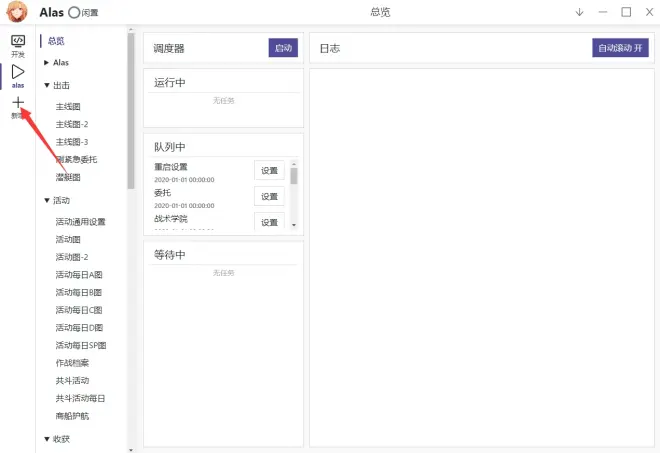This screenshot has width=660, height=453.
Task: Click the left menu scroll down arrow
Action: tap(130, 450)
